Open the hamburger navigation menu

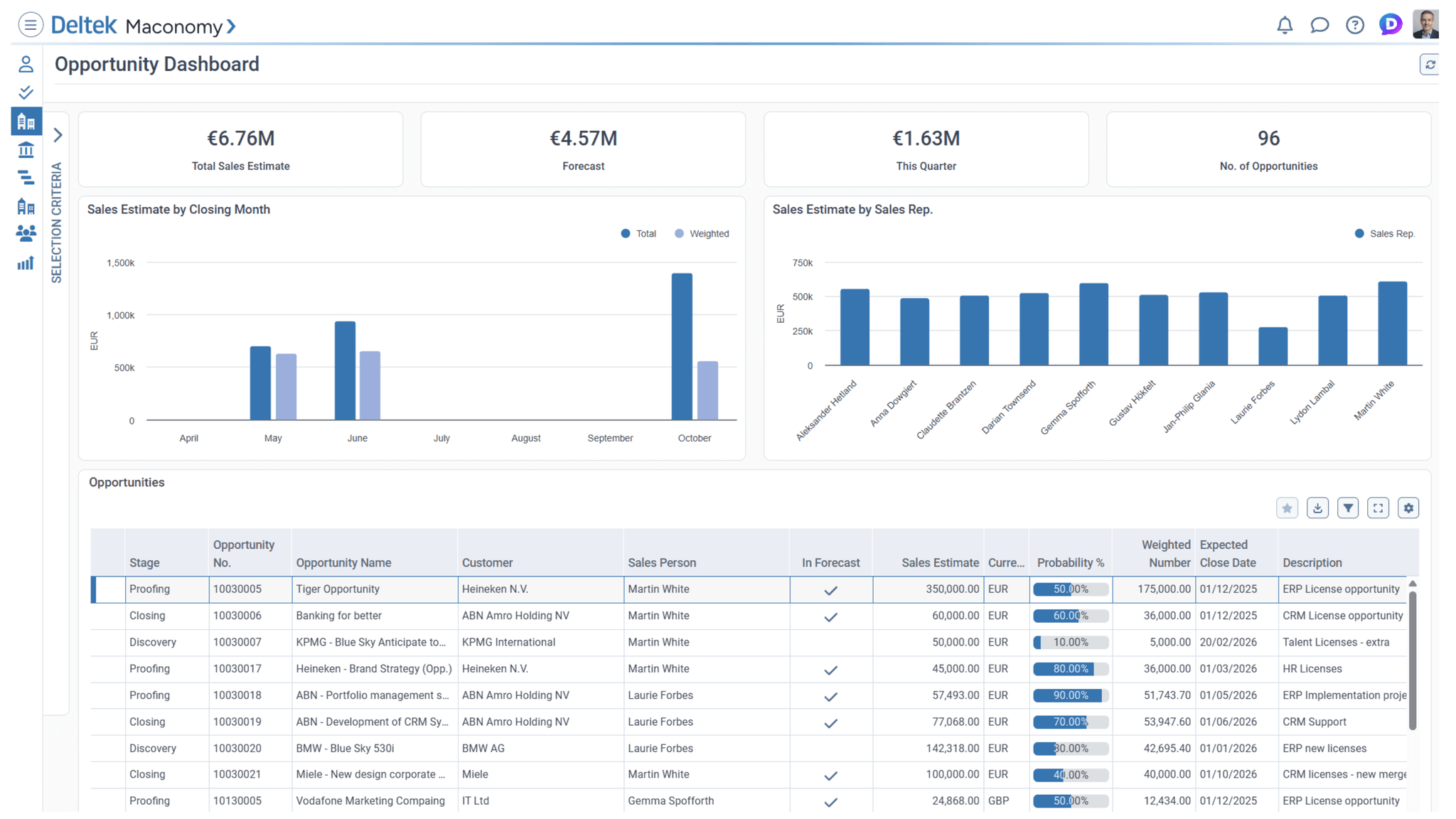tap(30, 26)
